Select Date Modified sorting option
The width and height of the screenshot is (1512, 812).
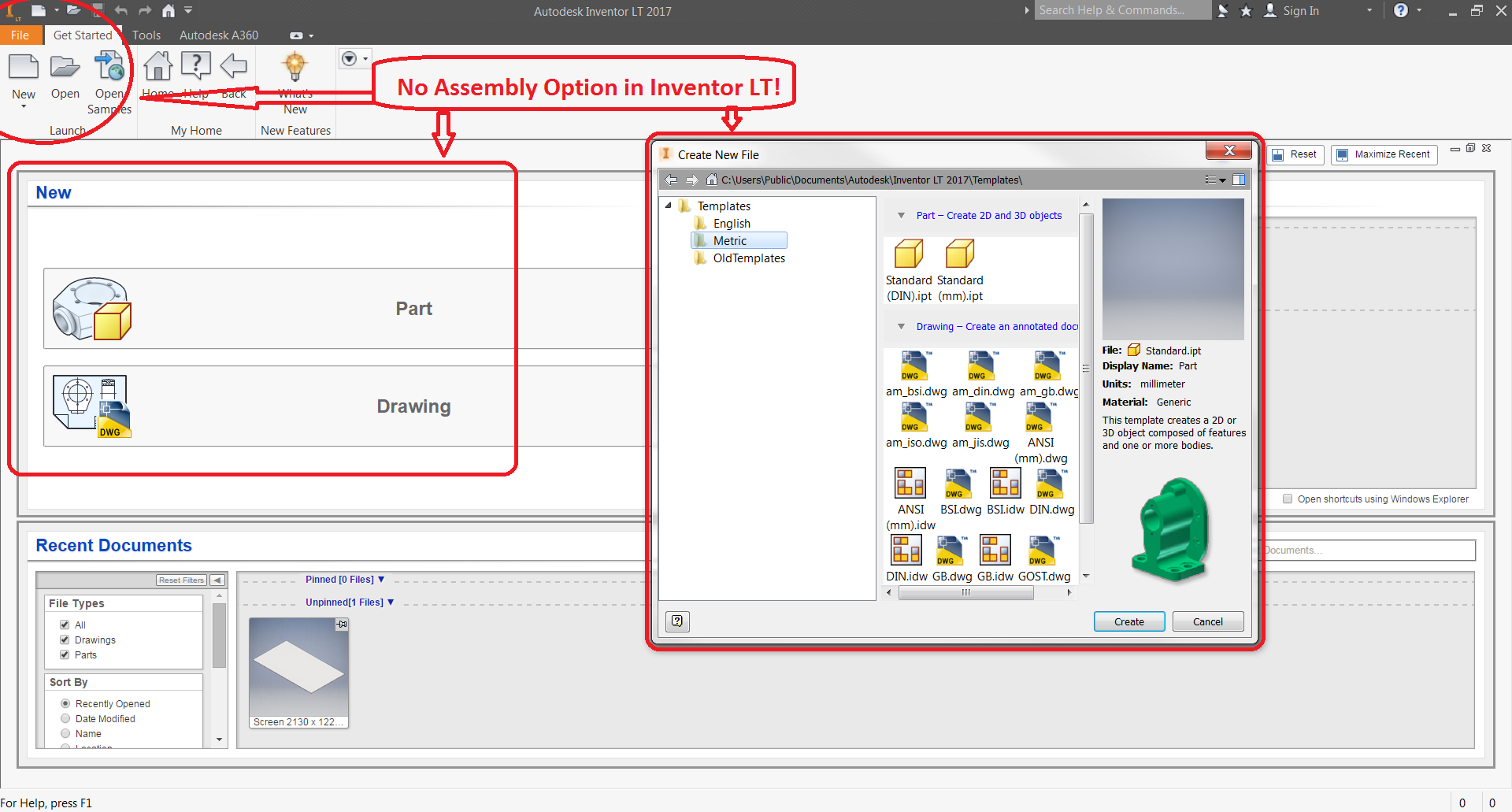tap(65, 718)
